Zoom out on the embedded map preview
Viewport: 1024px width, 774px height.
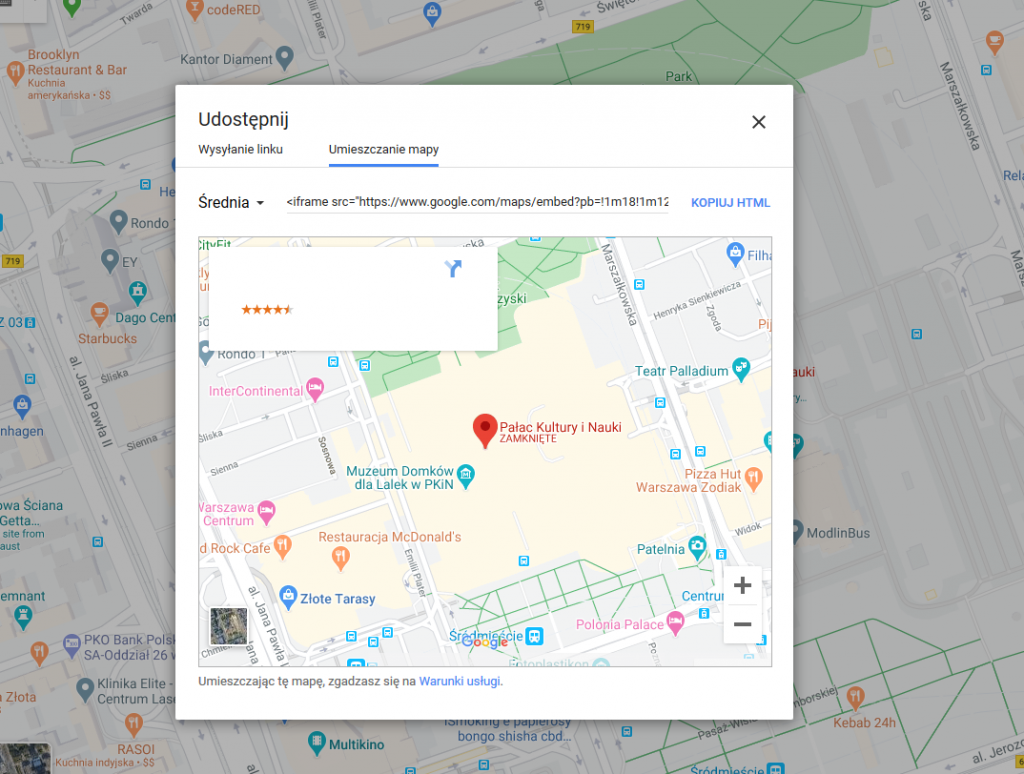pos(742,624)
